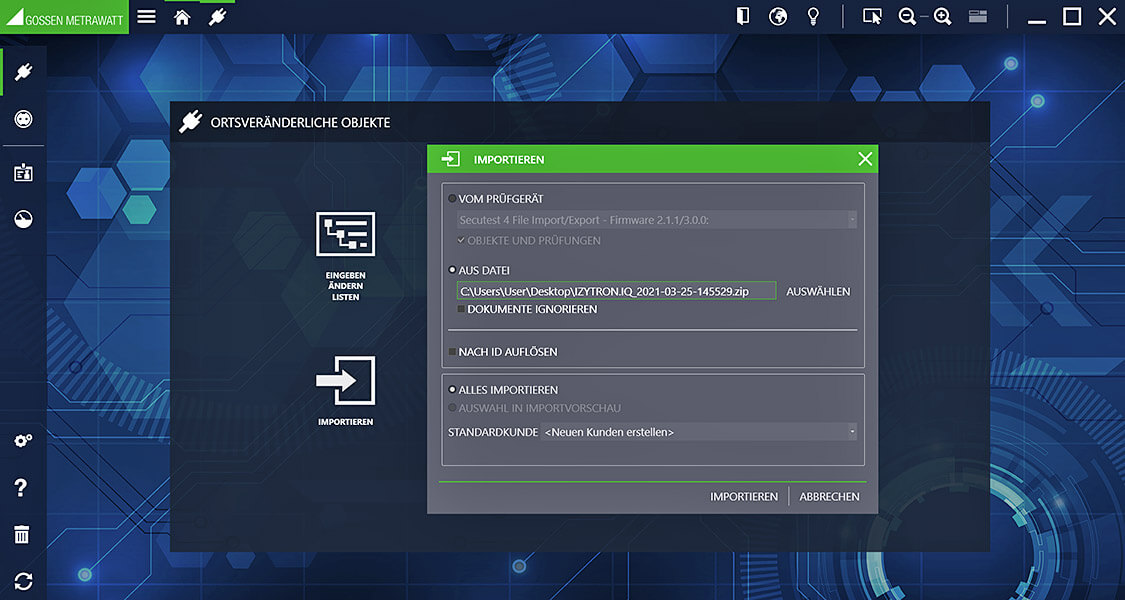
Task: Minimize the application window
Action: 1037,22
